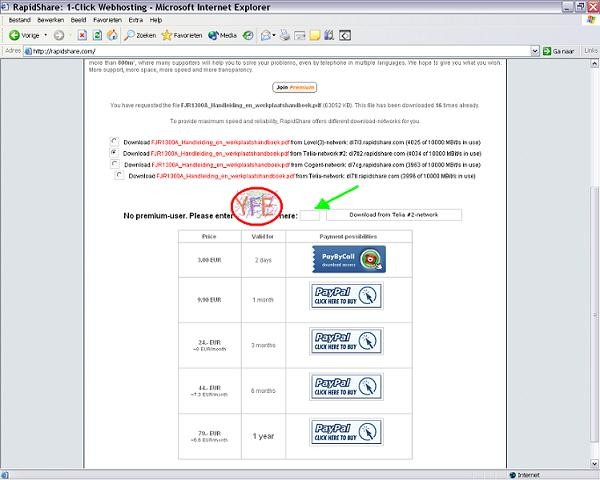Click the vertical scrollbar thumb
This screenshot has height=480, width=600.
click(594, 315)
